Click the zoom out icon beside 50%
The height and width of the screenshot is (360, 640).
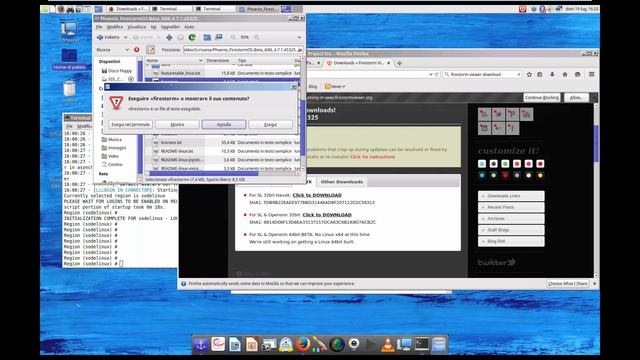coord(233,37)
